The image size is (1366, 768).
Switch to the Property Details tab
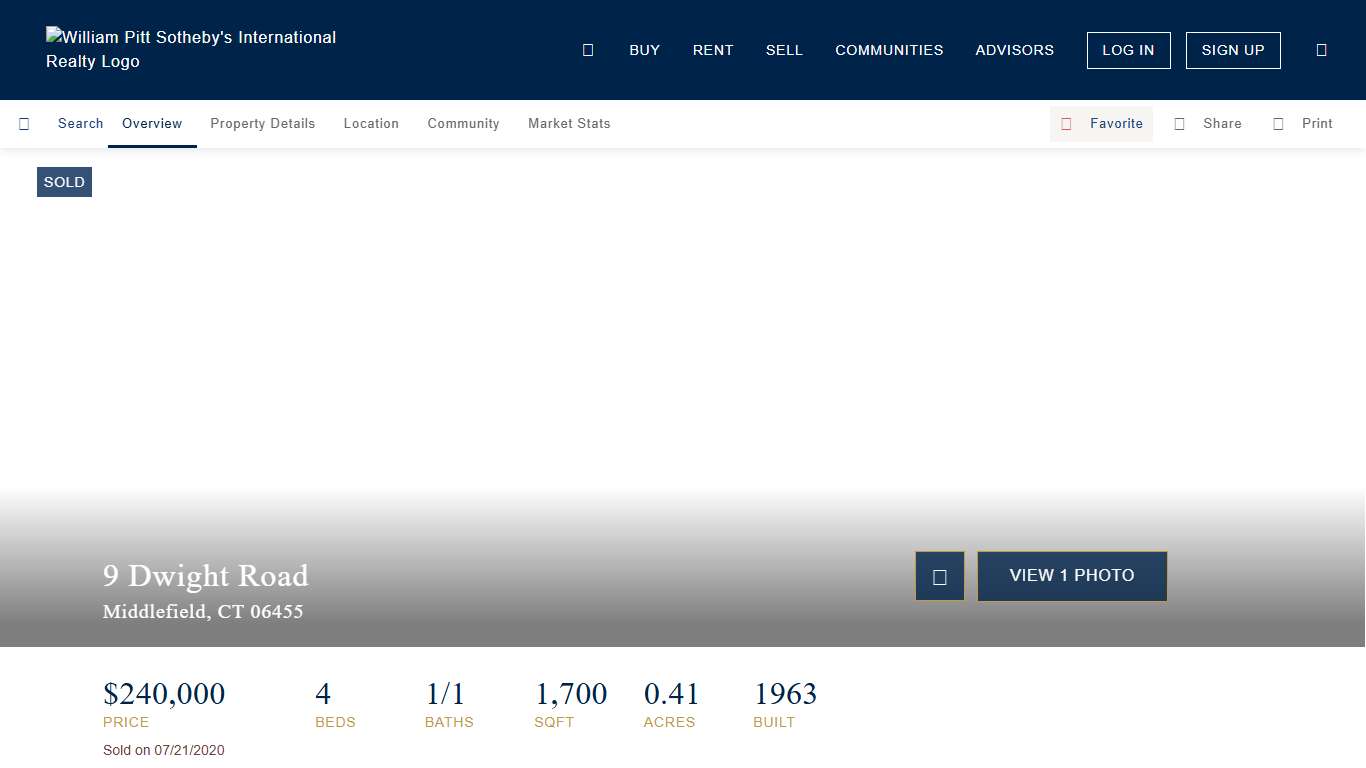[x=262, y=124]
